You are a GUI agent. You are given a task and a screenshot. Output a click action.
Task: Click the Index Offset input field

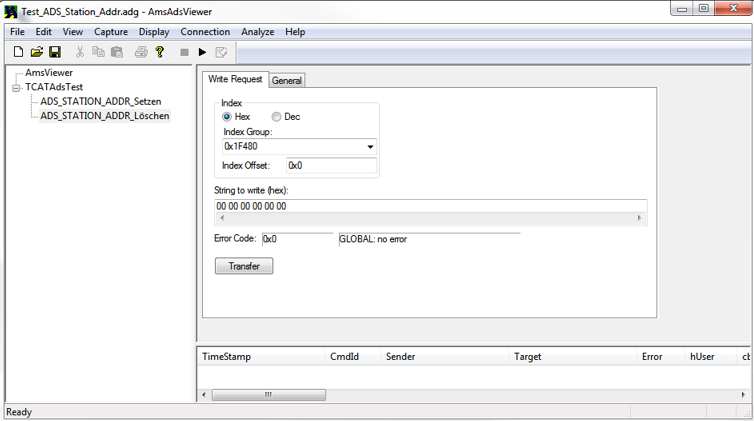331,165
